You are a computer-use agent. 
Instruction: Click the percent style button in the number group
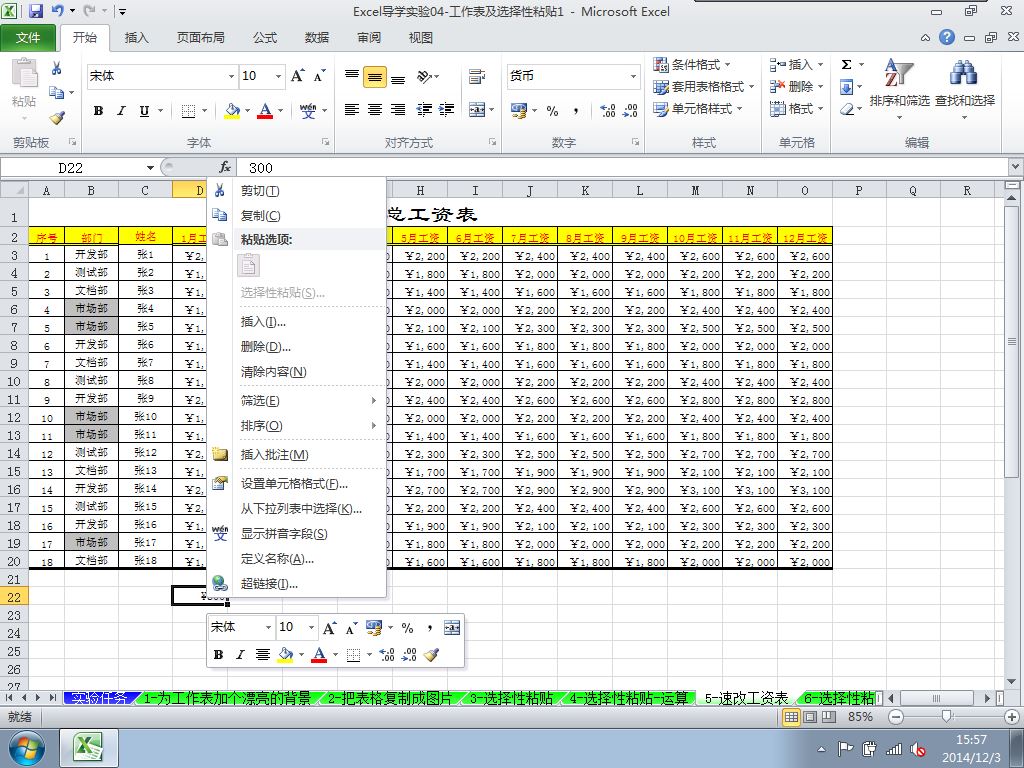pos(552,111)
